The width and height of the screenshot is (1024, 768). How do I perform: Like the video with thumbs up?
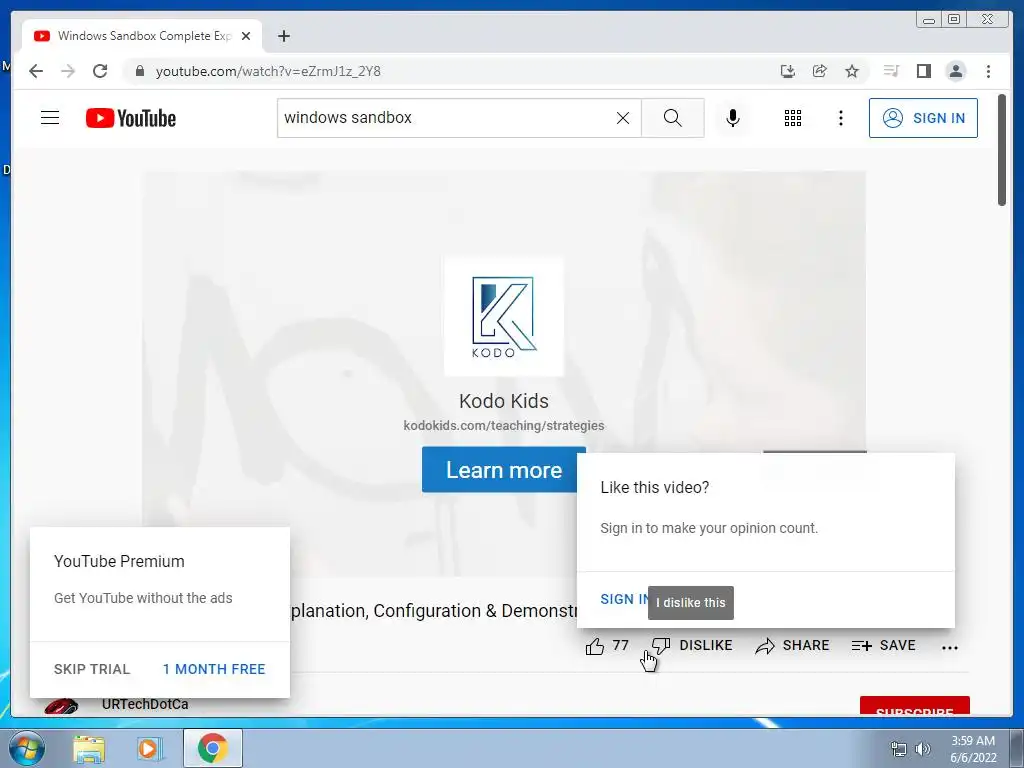pos(594,646)
